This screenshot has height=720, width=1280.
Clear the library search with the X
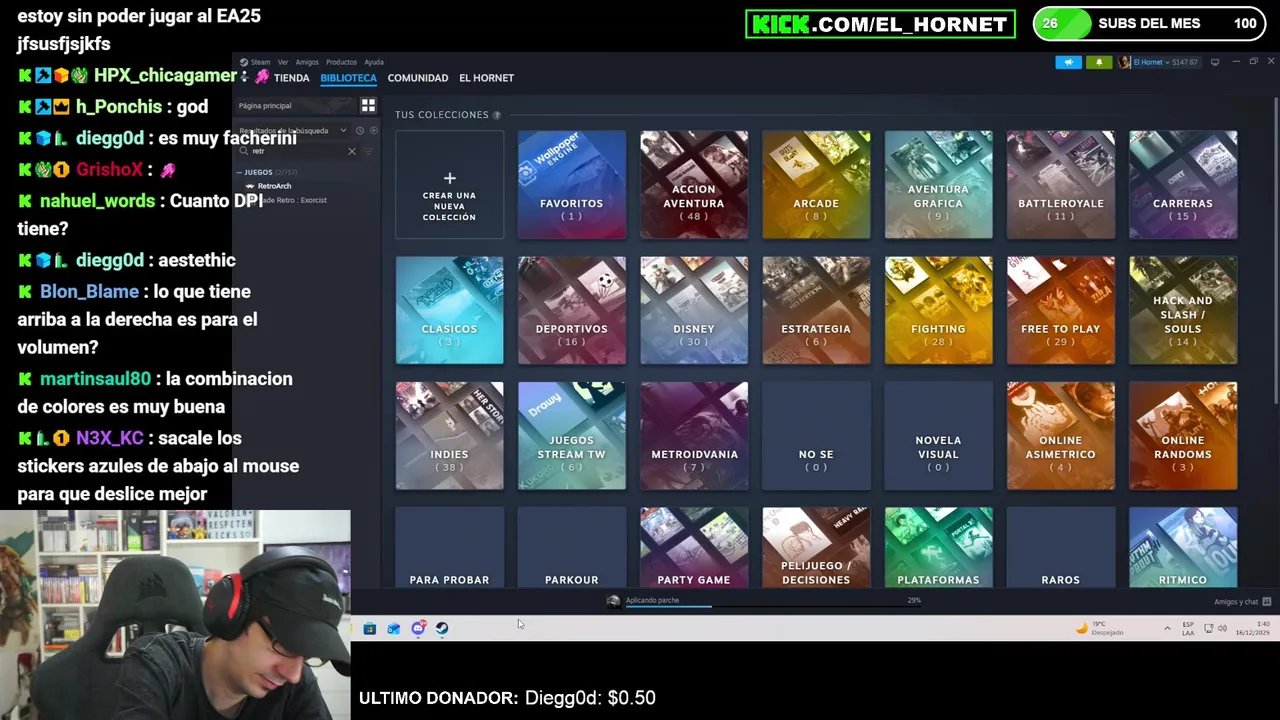point(351,151)
